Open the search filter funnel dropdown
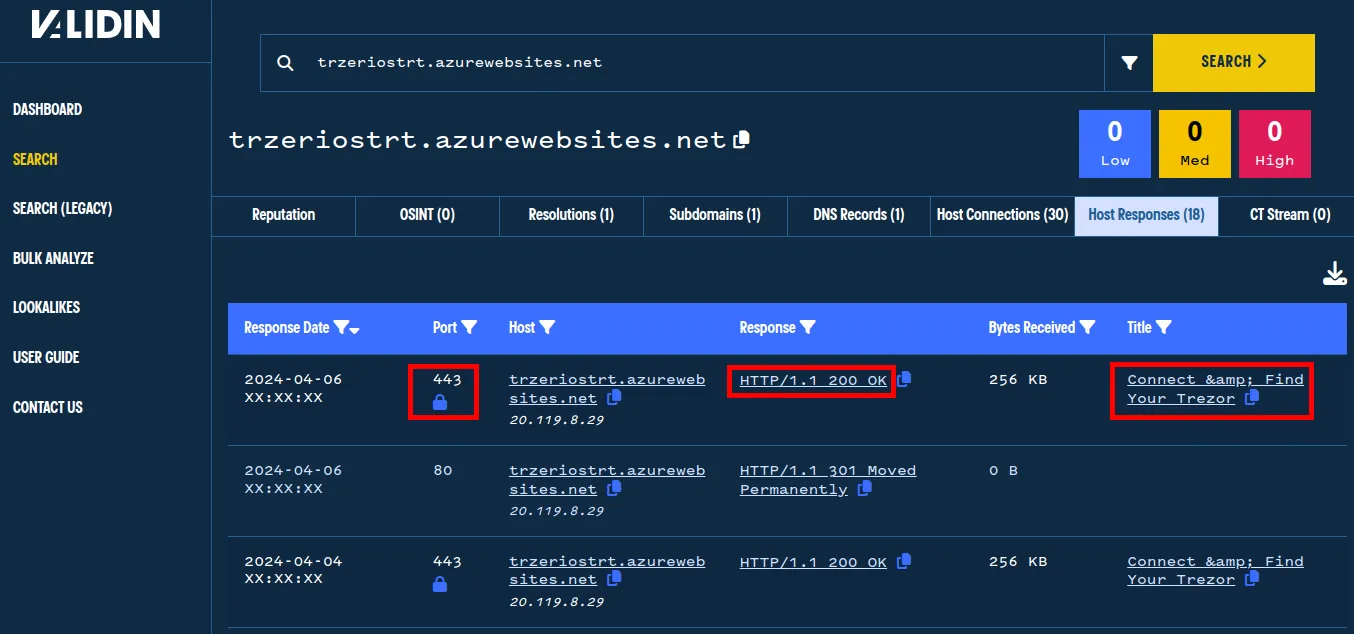Image resolution: width=1354 pixels, height=634 pixels. 1129,63
